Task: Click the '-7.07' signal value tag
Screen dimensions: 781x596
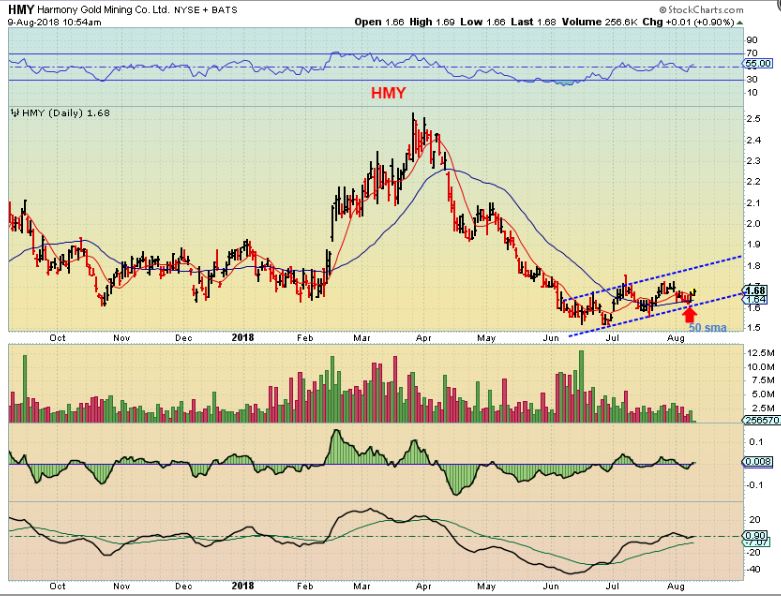Action: pos(758,542)
